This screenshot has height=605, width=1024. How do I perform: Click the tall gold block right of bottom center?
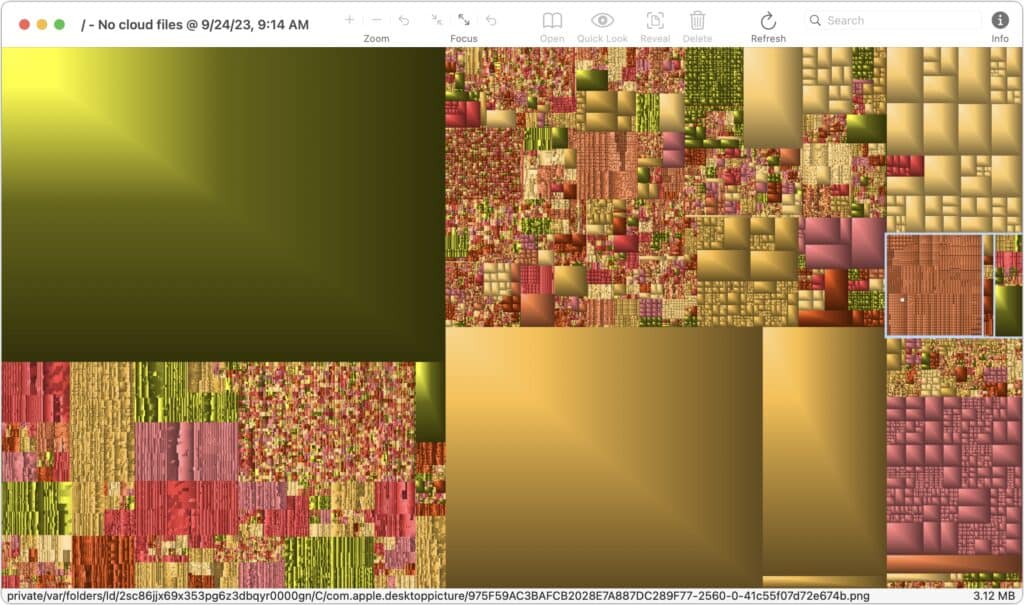(823, 450)
